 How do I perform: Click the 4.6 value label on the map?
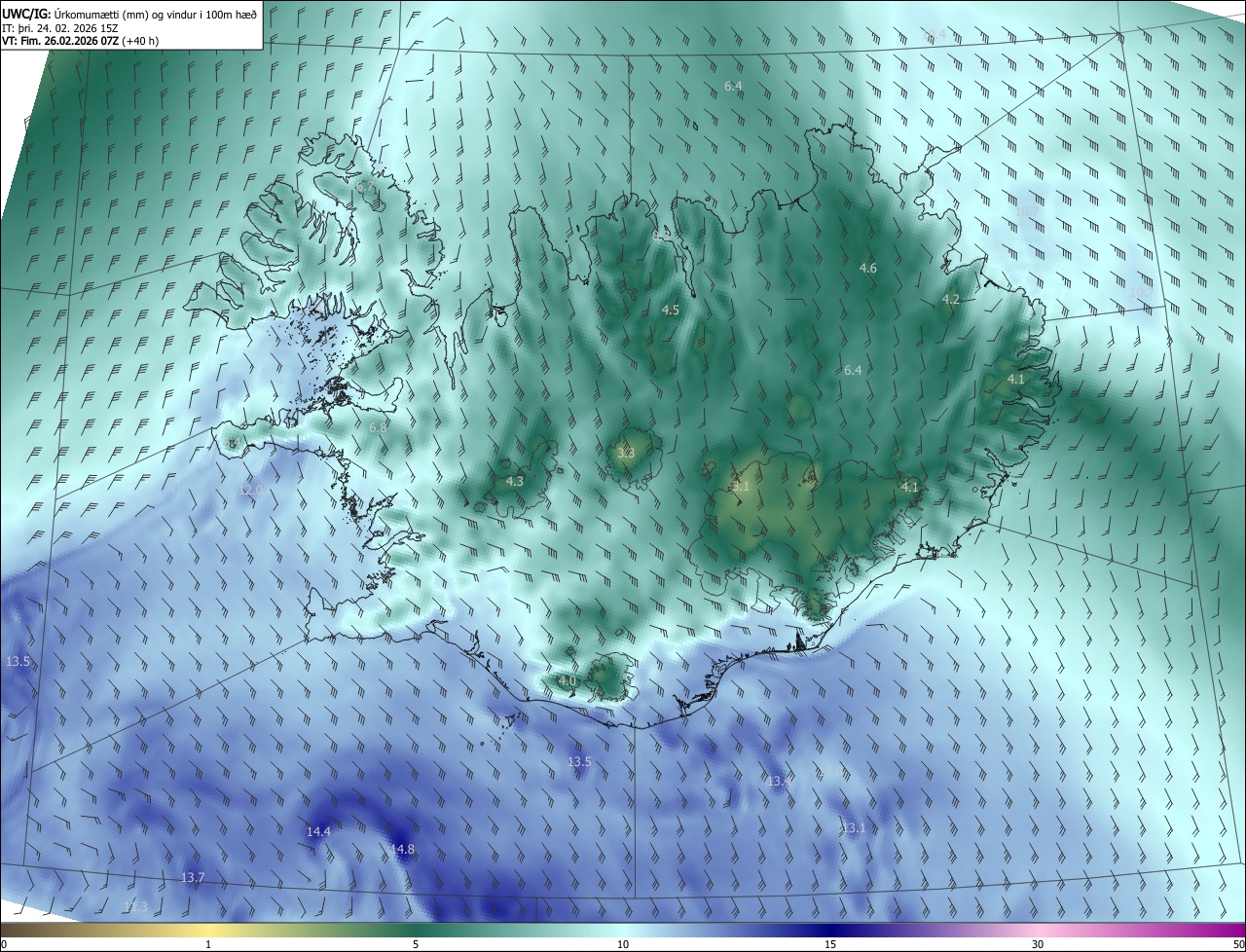point(868,268)
